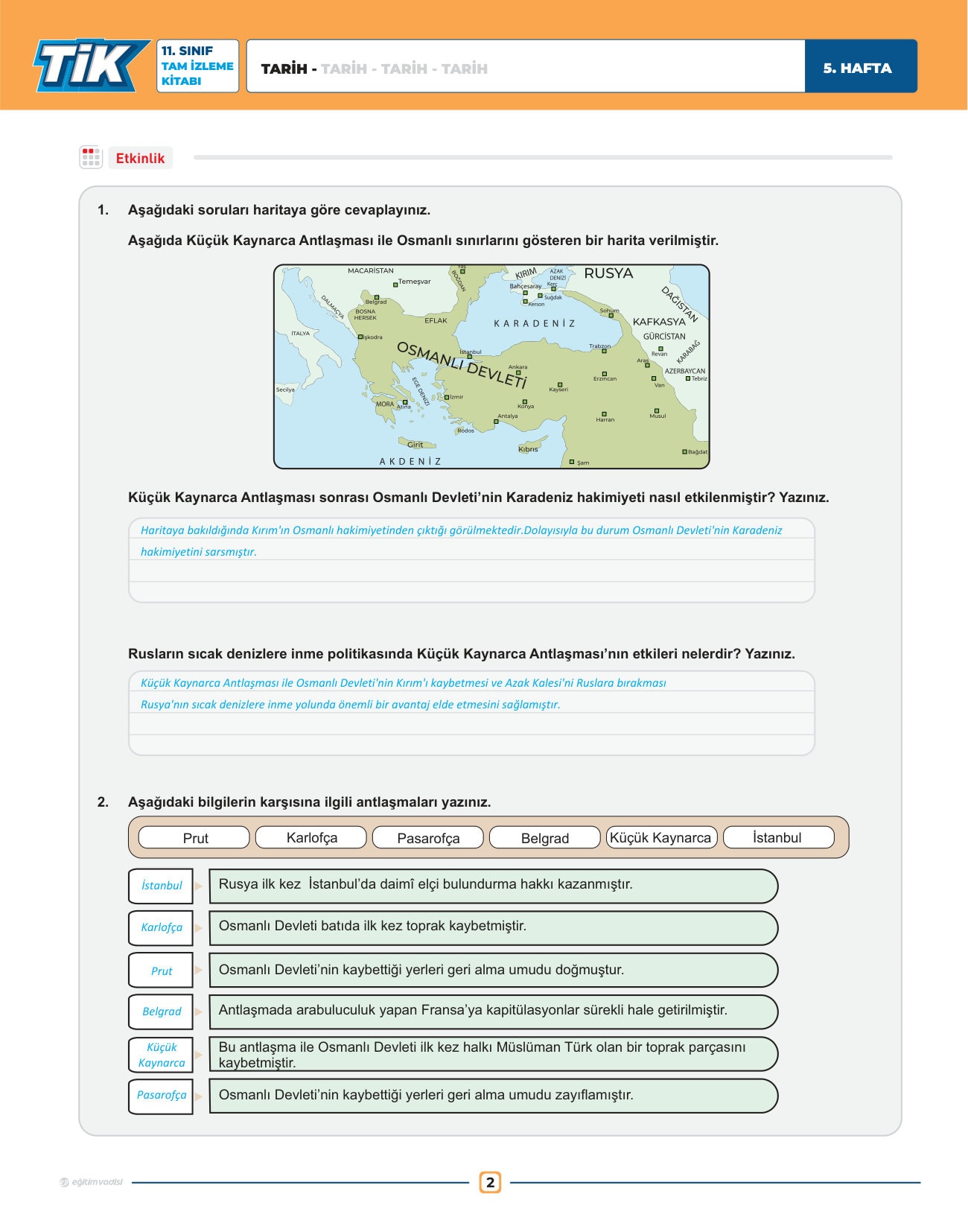
Task: Click the '5. HAFTA' label
Action: pyautogui.click(x=857, y=68)
